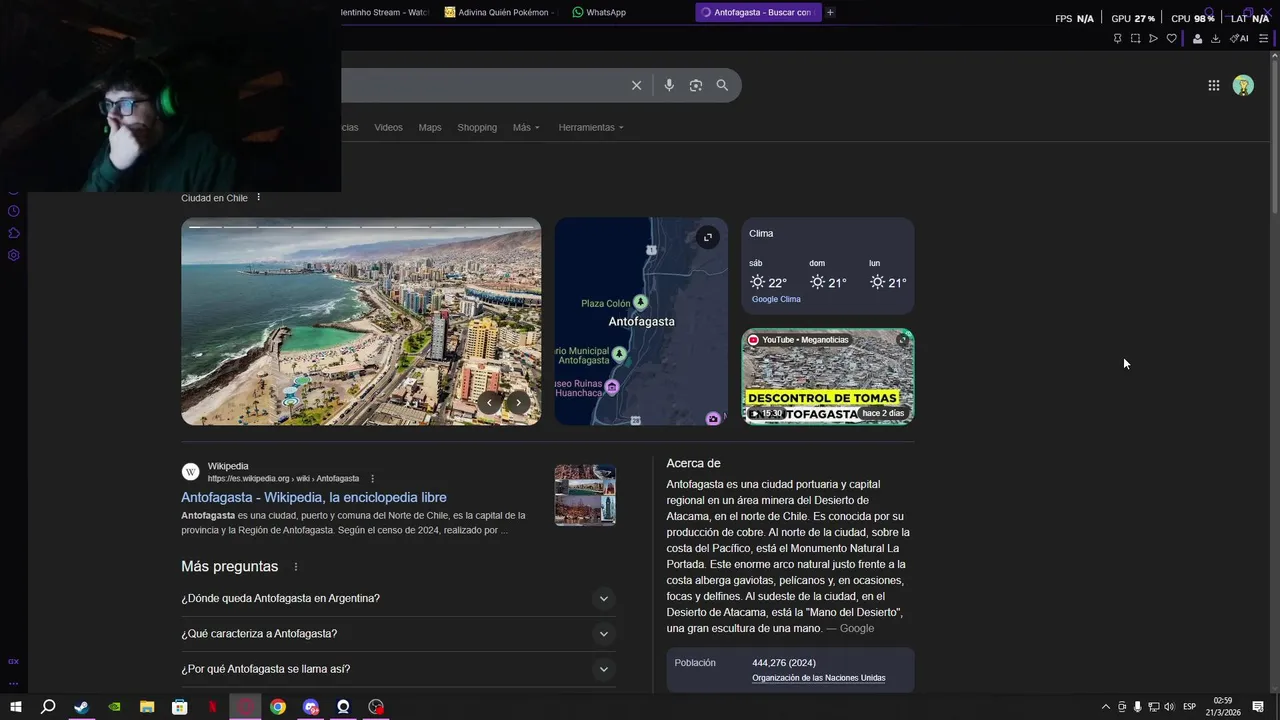The height and width of the screenshot is (720, 1280).
Task: Click the sábado 22° forecast
Action: 768,276
